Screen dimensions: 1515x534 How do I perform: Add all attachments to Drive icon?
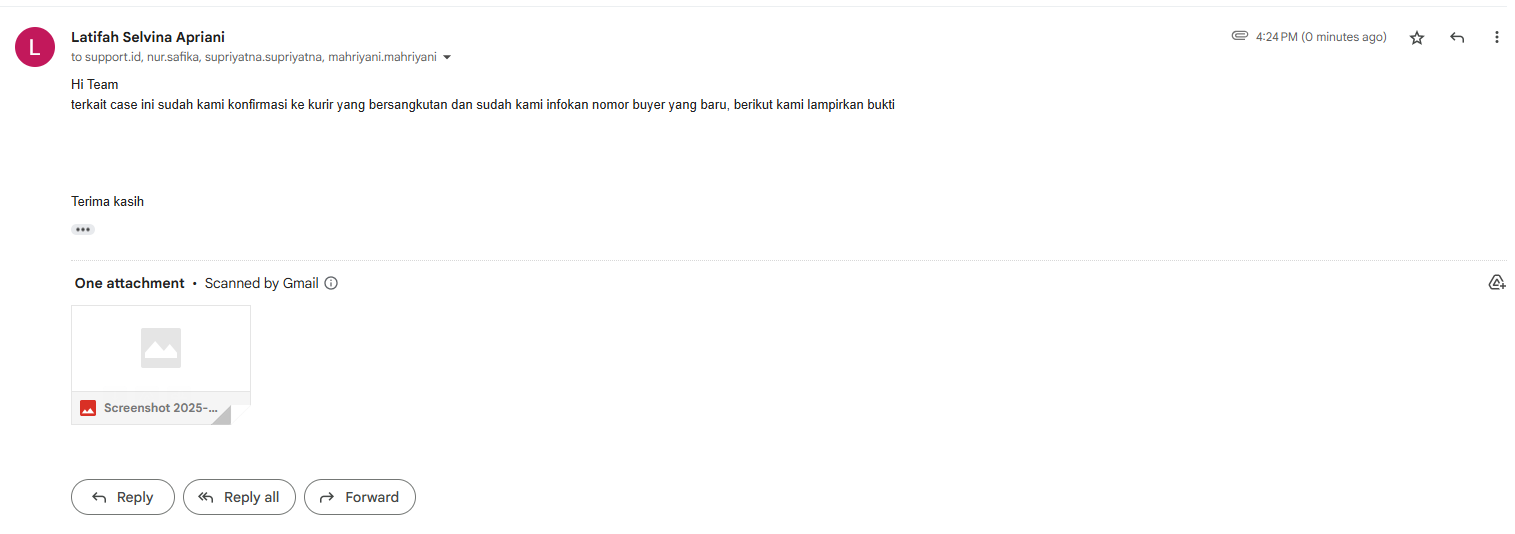[1497, 282]
